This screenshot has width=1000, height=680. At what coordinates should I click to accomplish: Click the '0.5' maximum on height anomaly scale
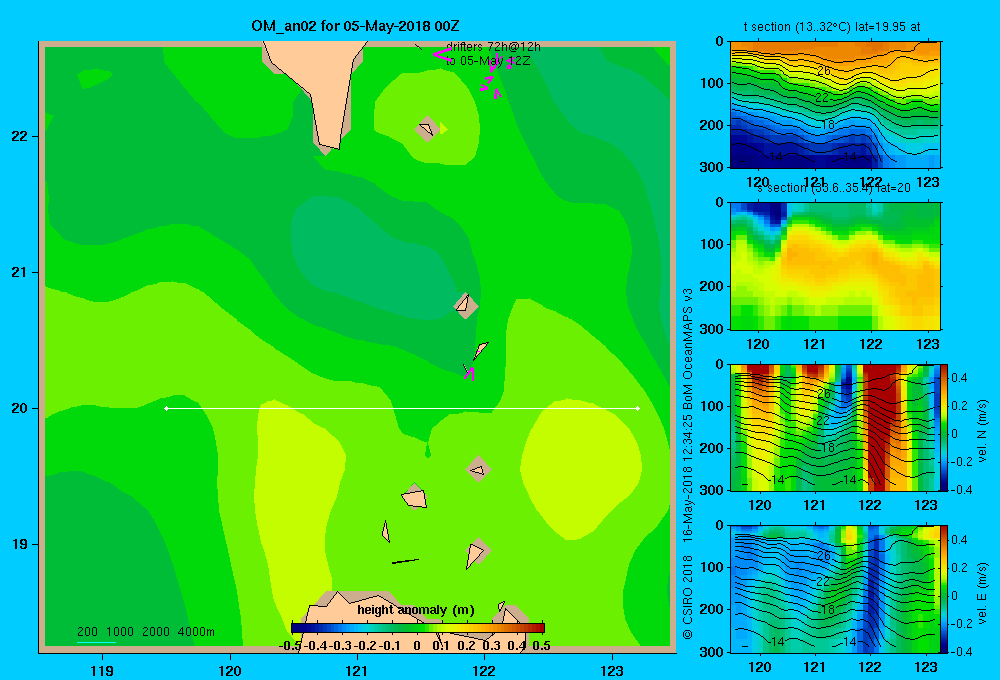pos(541,646)
